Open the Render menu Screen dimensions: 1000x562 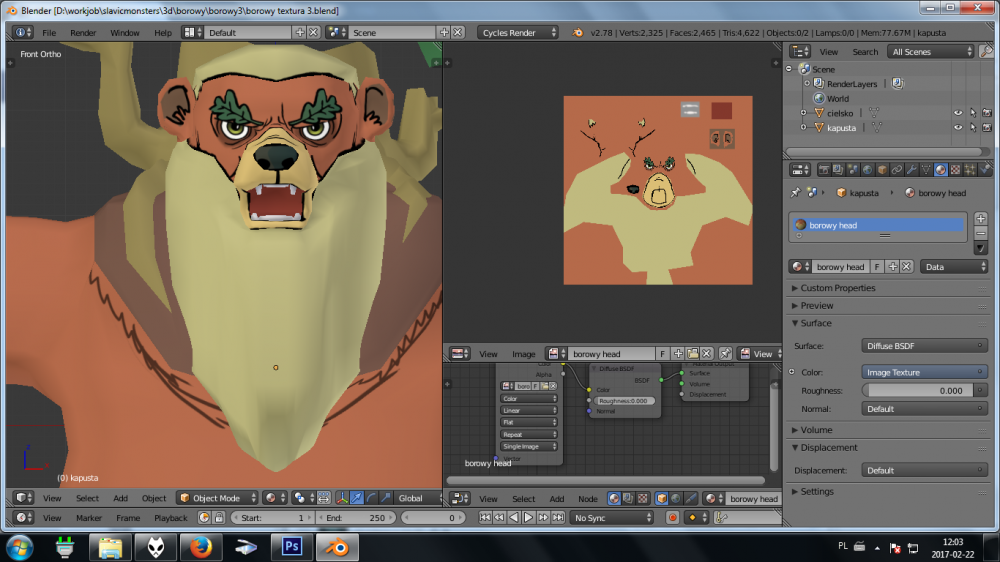[83, 33]
